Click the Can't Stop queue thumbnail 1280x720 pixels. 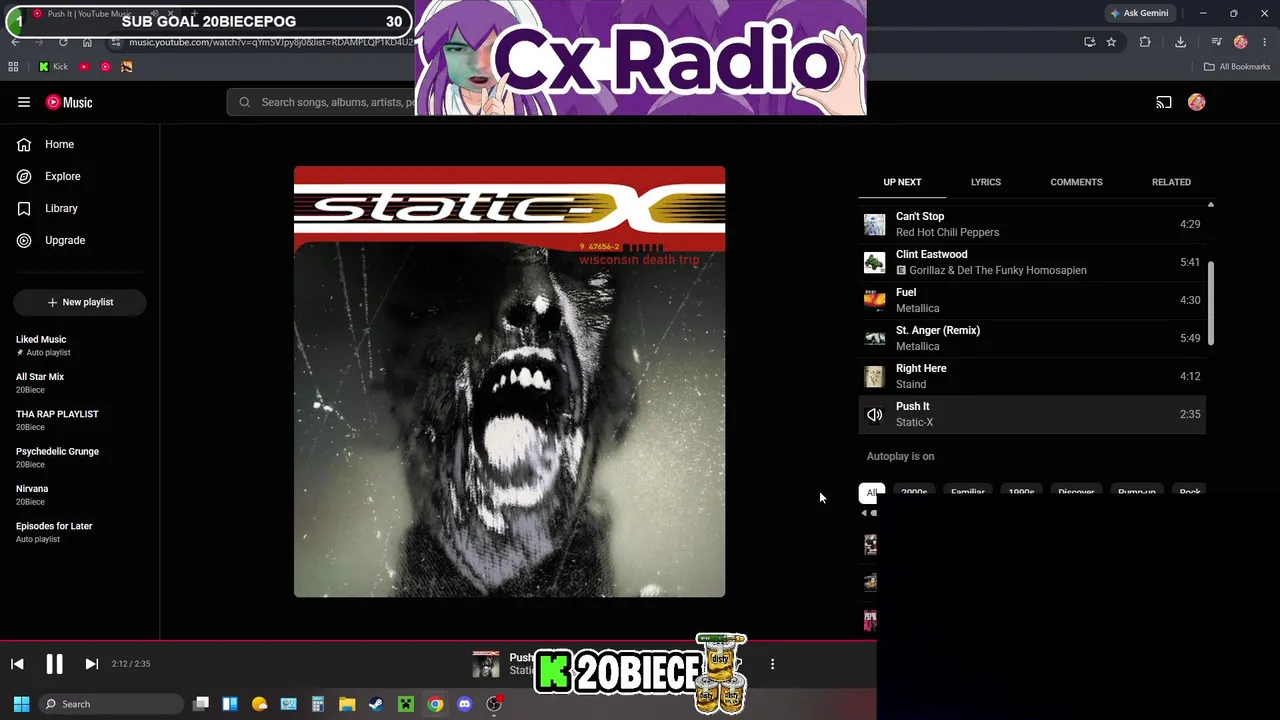coord(874,224)
